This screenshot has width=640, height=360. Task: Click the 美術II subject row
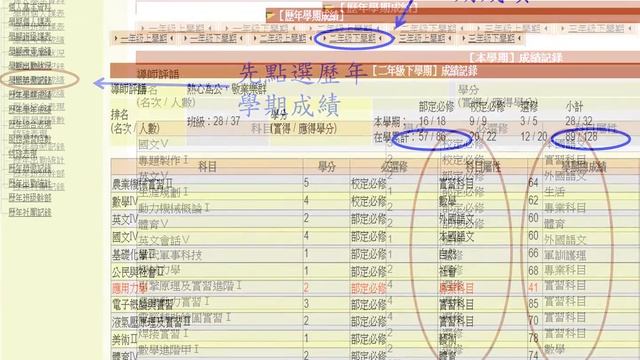coord(375,338)
